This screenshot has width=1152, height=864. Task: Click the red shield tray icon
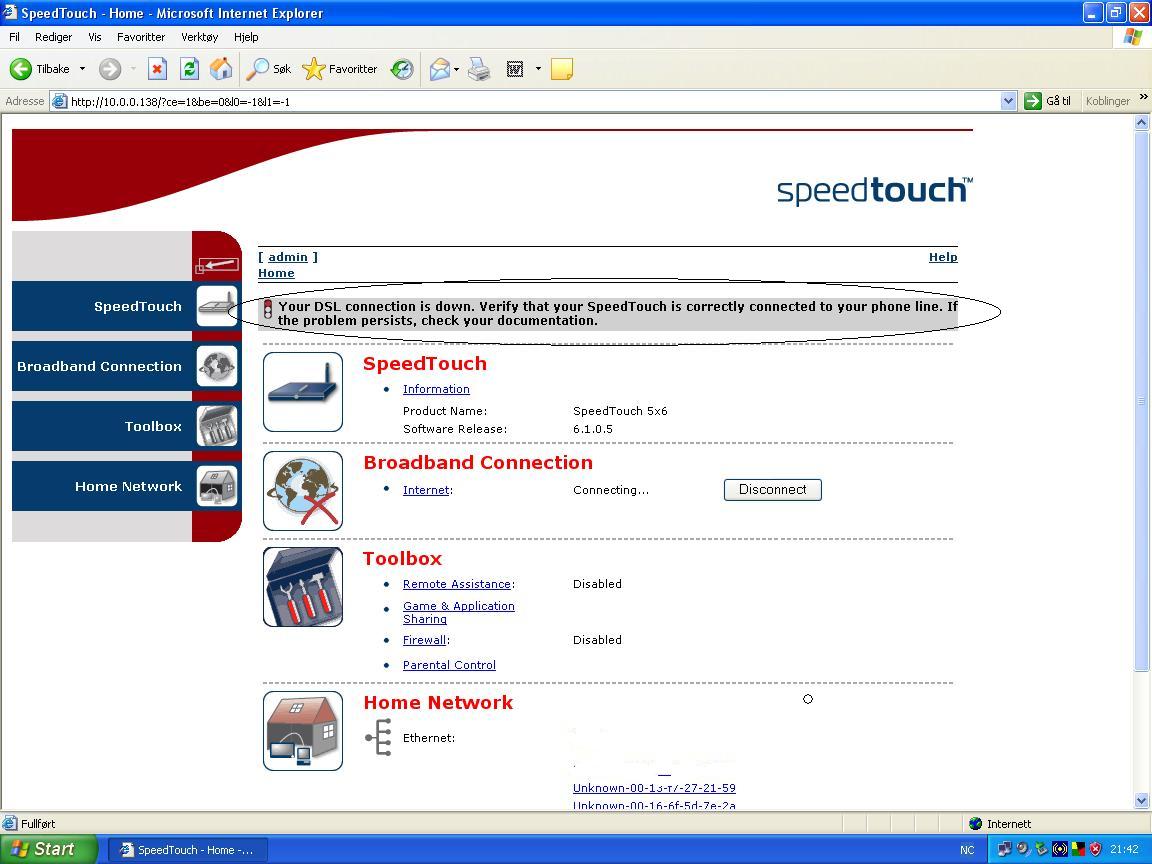(x=1095, y=849)
